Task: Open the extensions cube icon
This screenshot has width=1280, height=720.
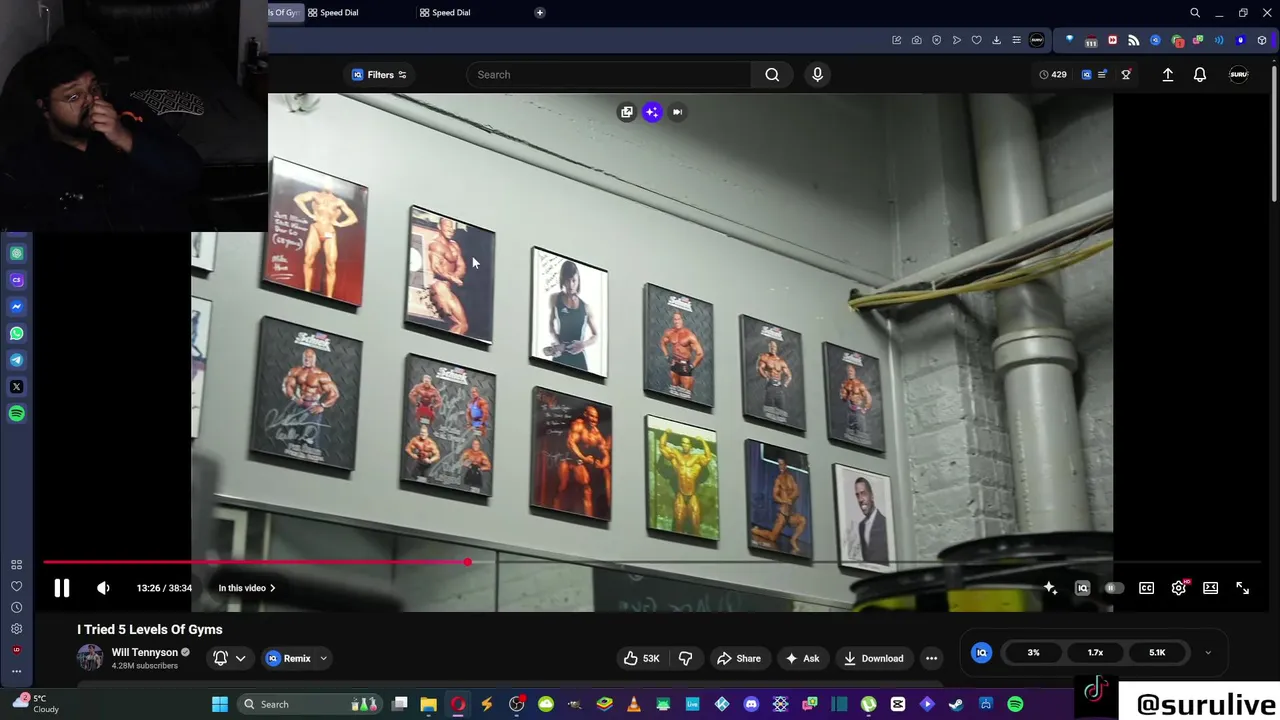Action: pos(1261,40)
